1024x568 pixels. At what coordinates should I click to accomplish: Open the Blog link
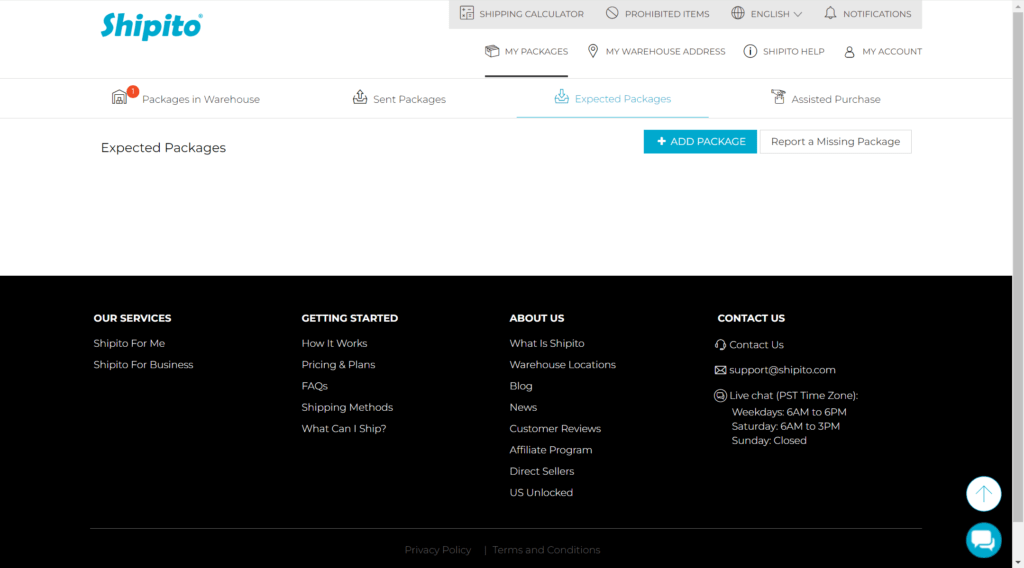pyautogui.click(x=521, y=387)
